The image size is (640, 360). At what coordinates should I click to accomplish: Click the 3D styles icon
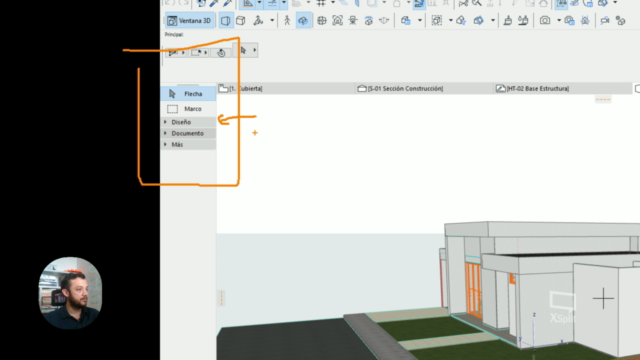(405, 20)
